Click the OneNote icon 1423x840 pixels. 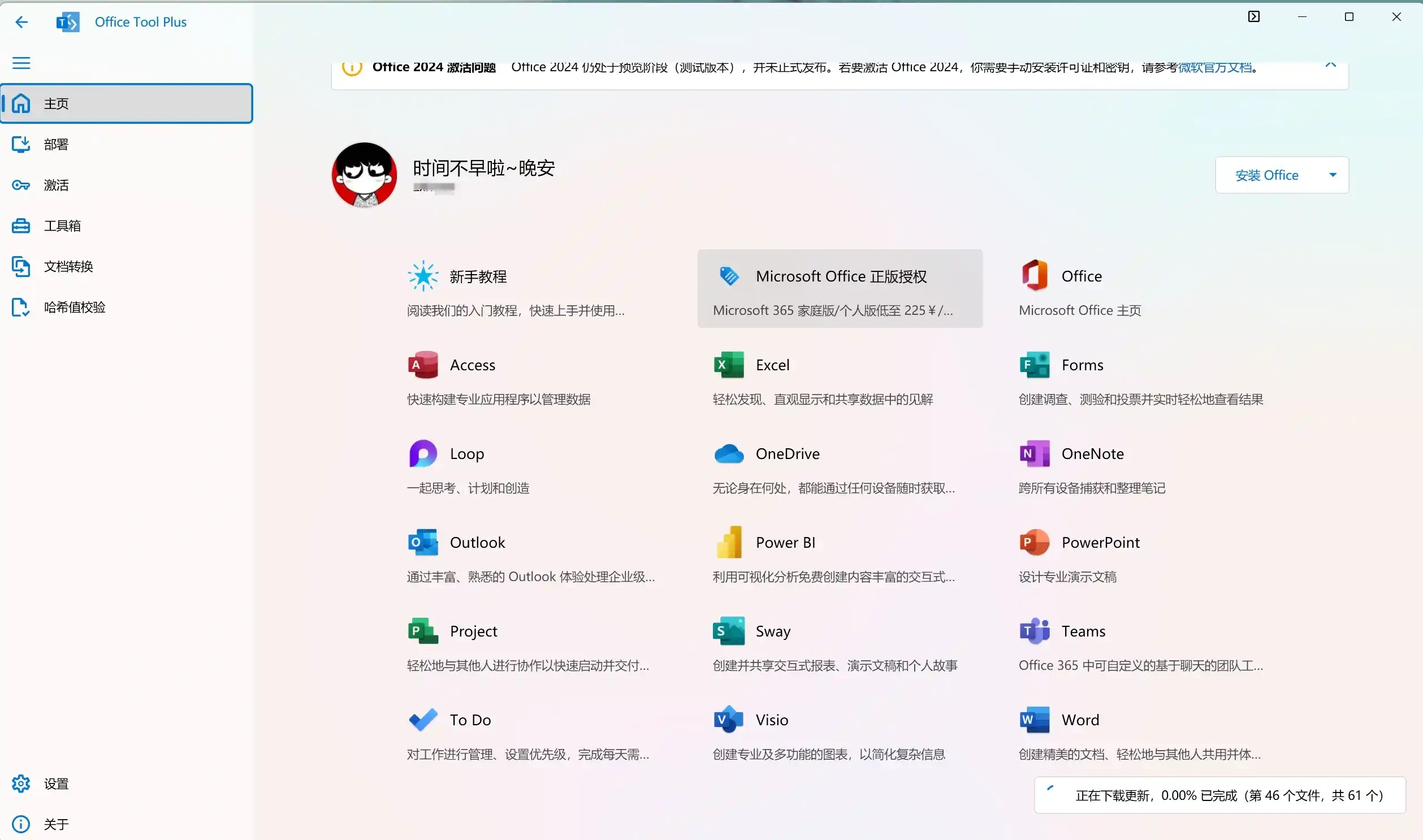coord(1035,454)
